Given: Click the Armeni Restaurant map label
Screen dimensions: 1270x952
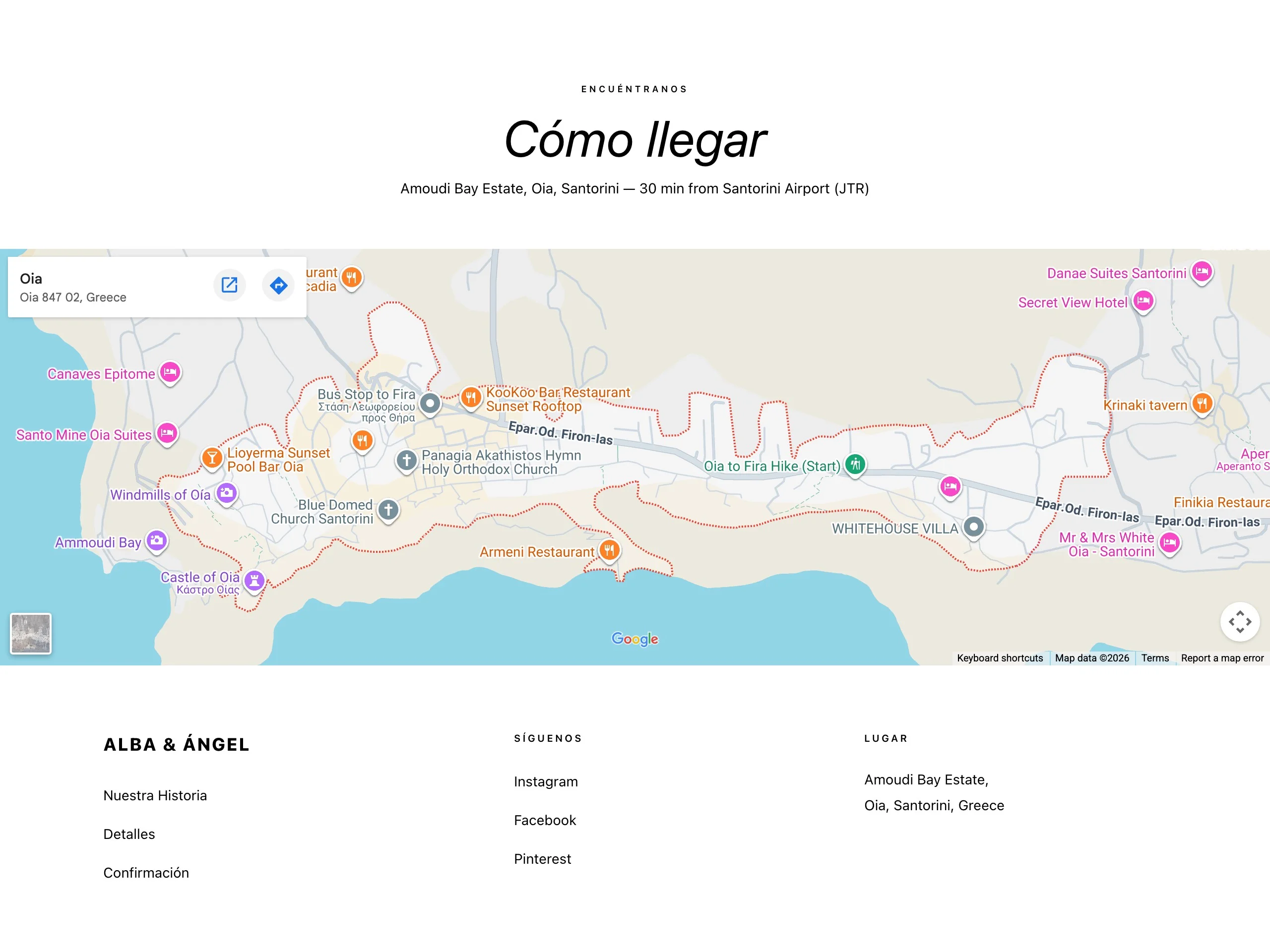Looking at the screenshot, I should [537, 552].
